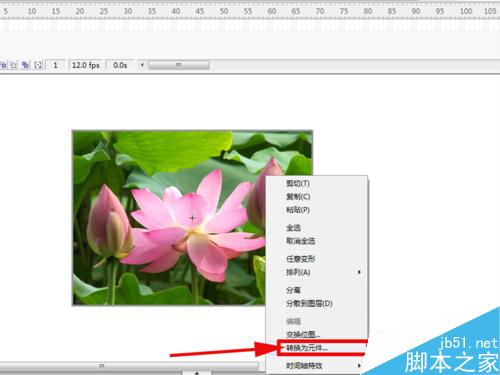
Task: Open Modify Onion Markers menu
Action: (38, 65)
